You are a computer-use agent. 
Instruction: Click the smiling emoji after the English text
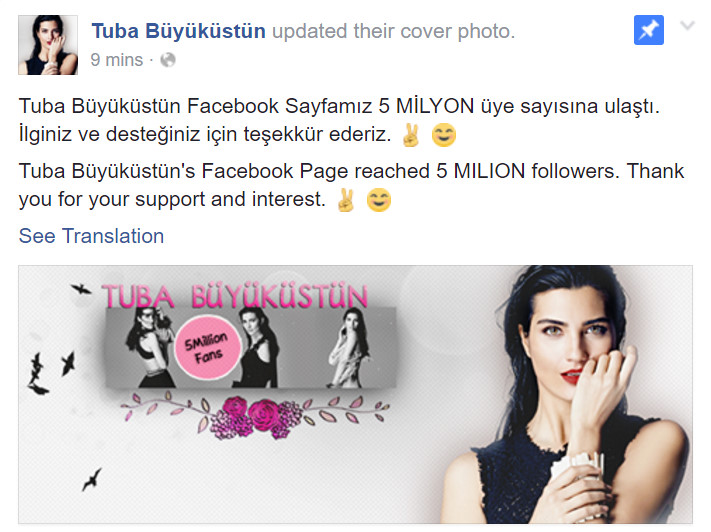379,200
